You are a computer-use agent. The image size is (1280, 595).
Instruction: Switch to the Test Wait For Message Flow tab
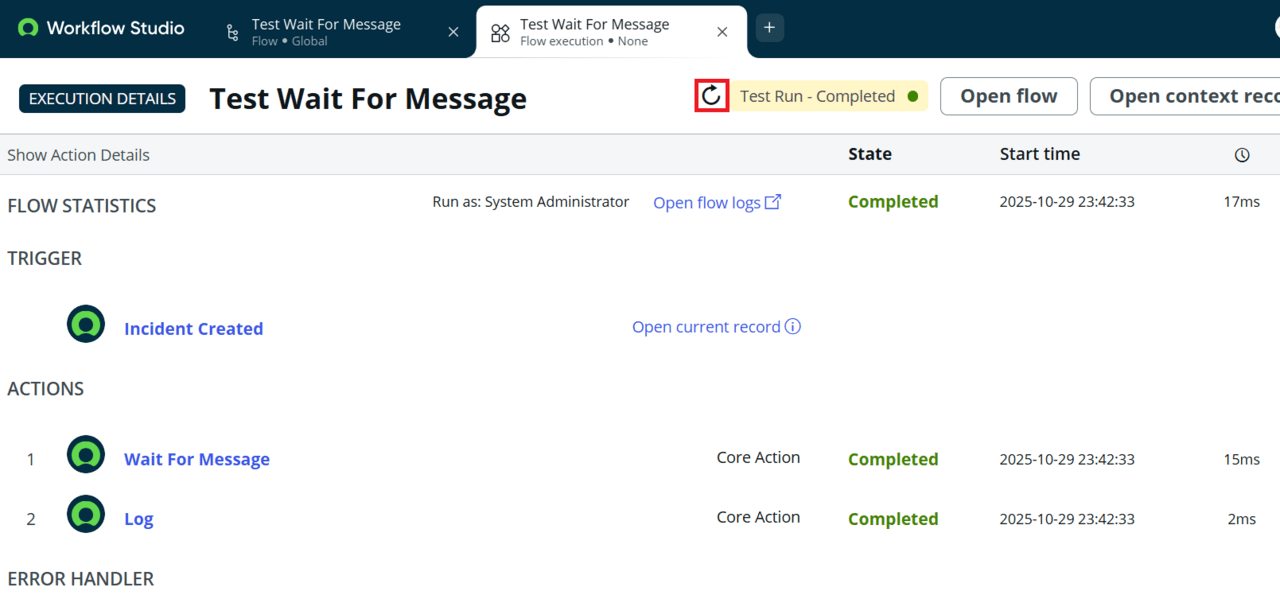coord(325,32)
